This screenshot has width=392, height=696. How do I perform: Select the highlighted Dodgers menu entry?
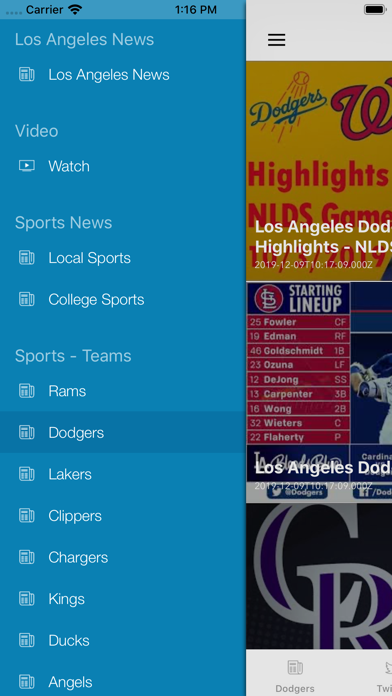[123, 433]
